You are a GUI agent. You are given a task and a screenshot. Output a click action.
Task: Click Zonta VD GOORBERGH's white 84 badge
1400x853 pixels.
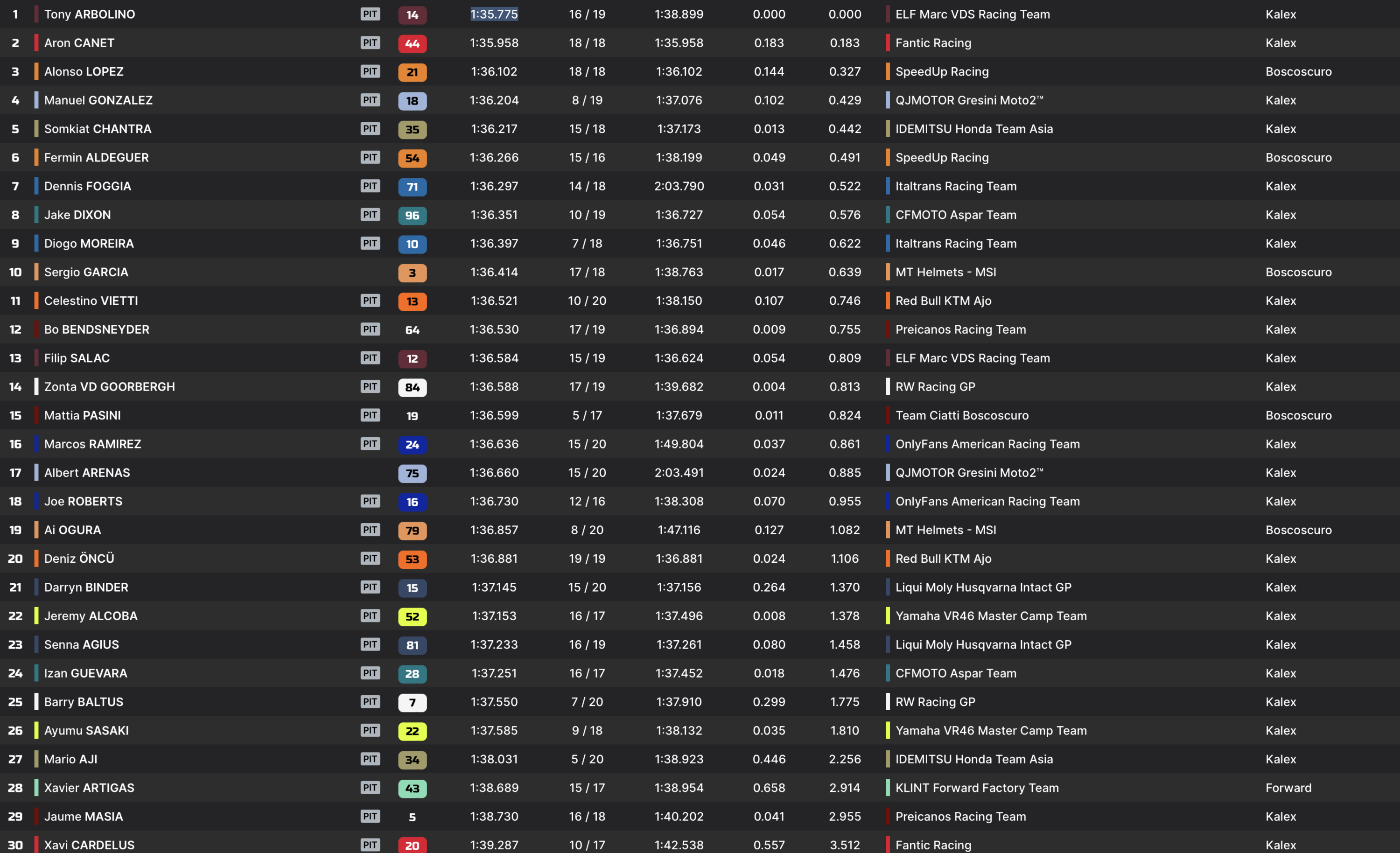pyautogui.click(x=412, y=387)
